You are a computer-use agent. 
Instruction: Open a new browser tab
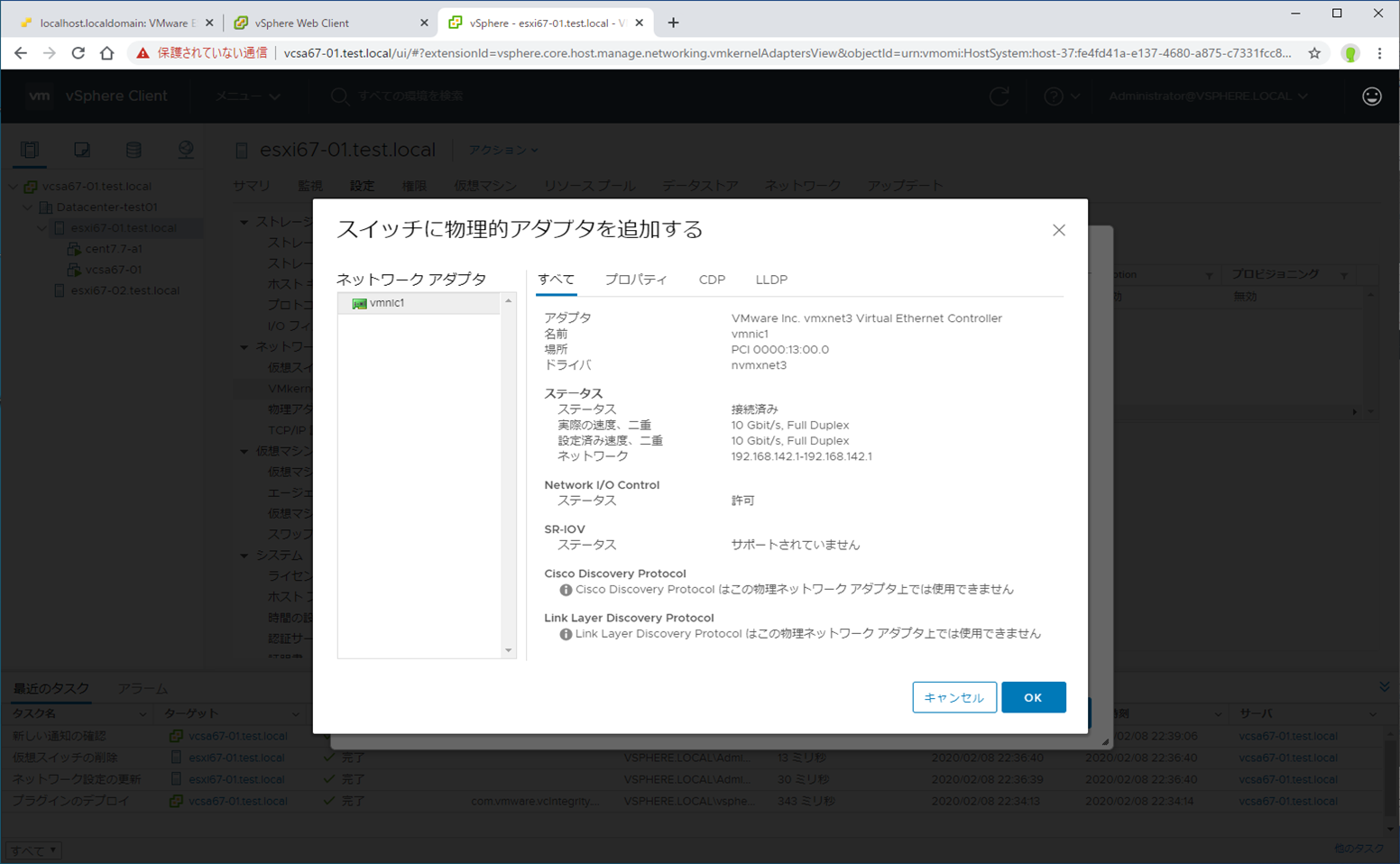coord(673,23)
